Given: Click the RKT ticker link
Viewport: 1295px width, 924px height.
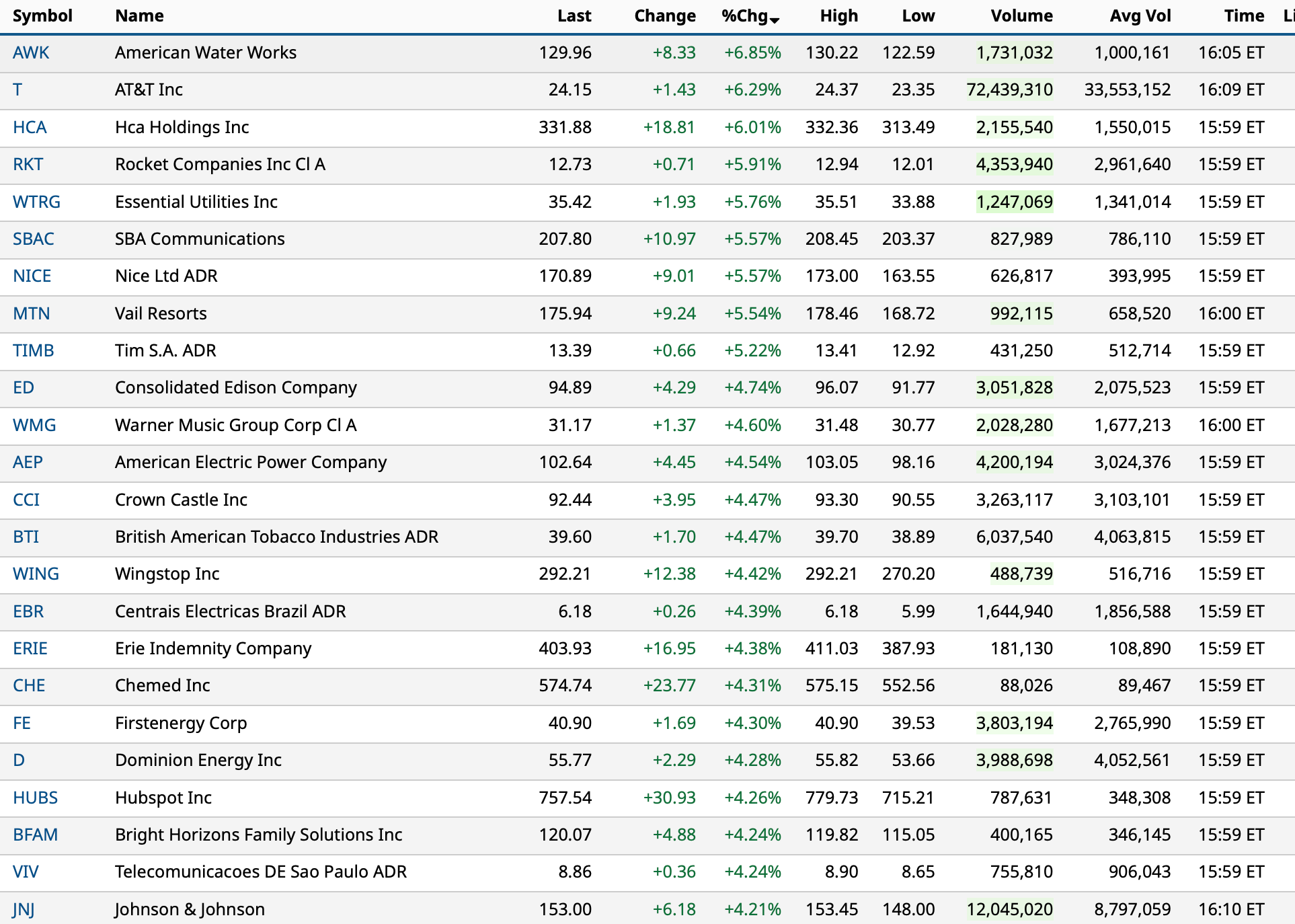Looking at the screenshot, I should coord(28,164).
